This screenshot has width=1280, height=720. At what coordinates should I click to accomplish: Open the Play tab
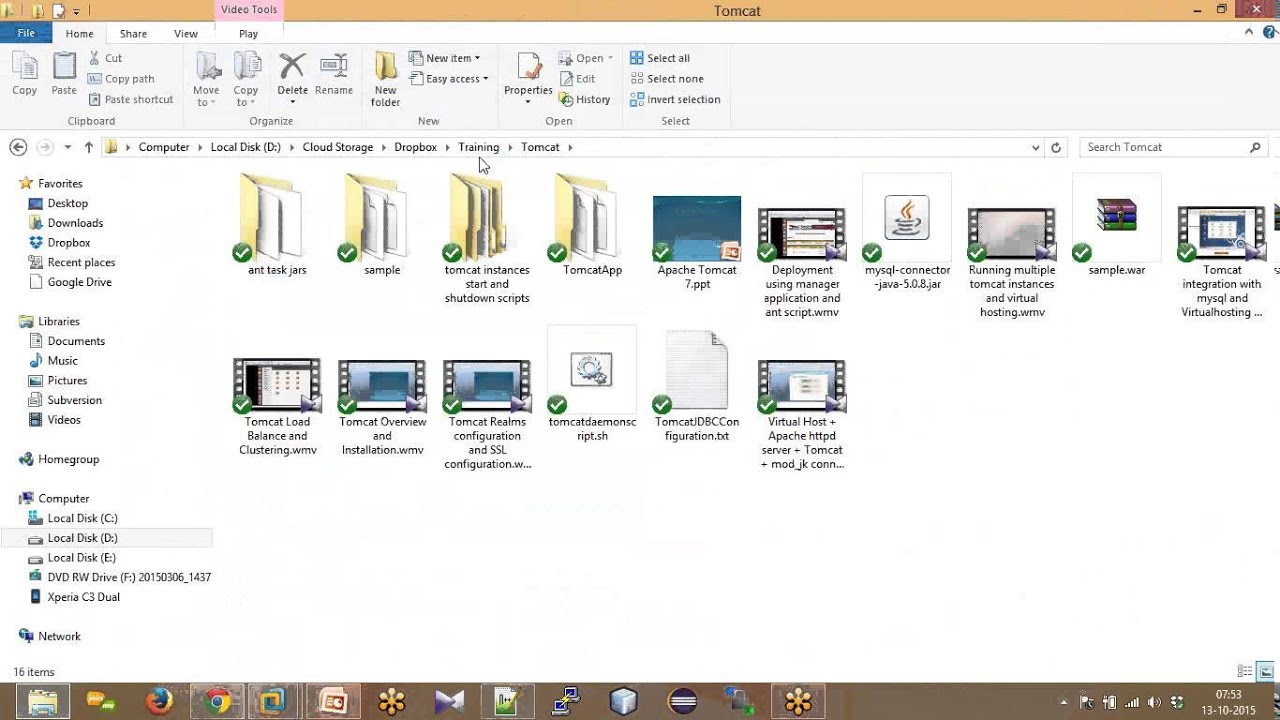pos(248,34)
